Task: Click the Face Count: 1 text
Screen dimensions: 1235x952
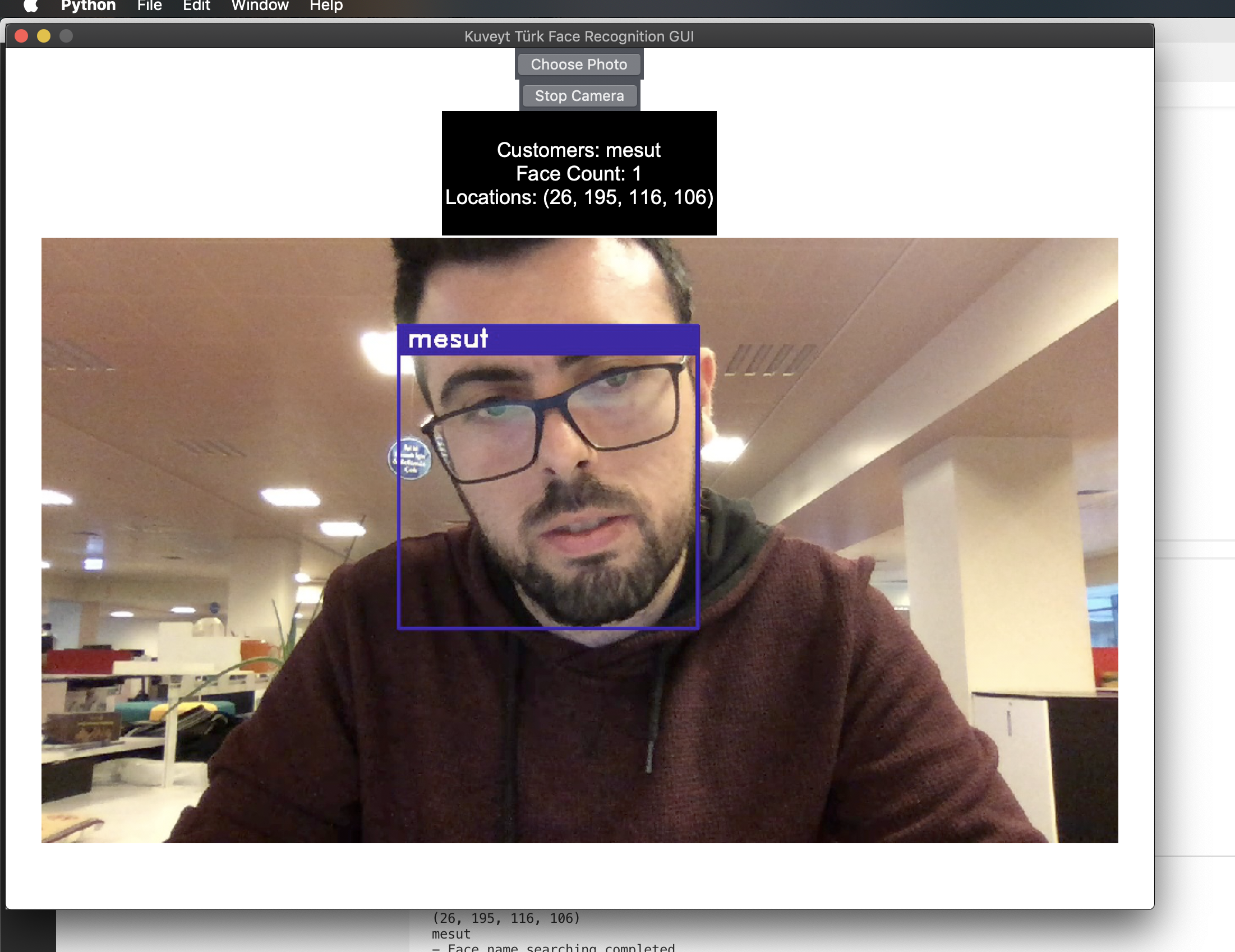Action: [578, 174]
